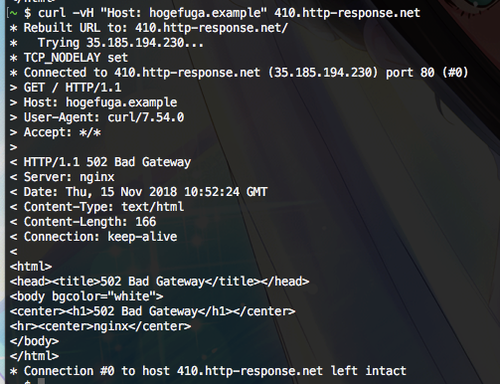Viewport: 500px width, 384px height.
Task: Click the HTTP/1.1 502 Bad Gateway status line
Action: (x=107, y=162)
